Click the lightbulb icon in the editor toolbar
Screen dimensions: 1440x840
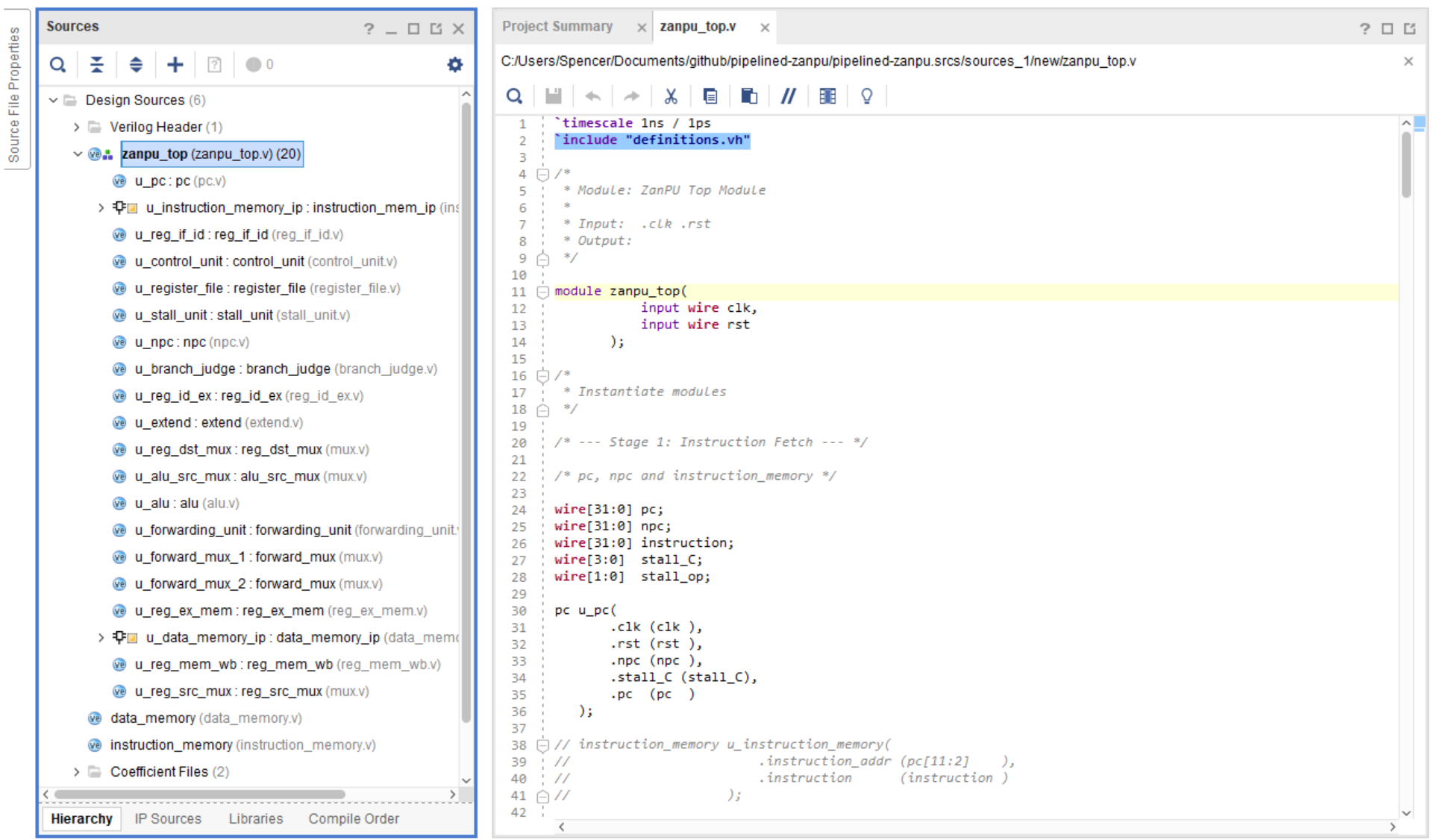(866, 96)
